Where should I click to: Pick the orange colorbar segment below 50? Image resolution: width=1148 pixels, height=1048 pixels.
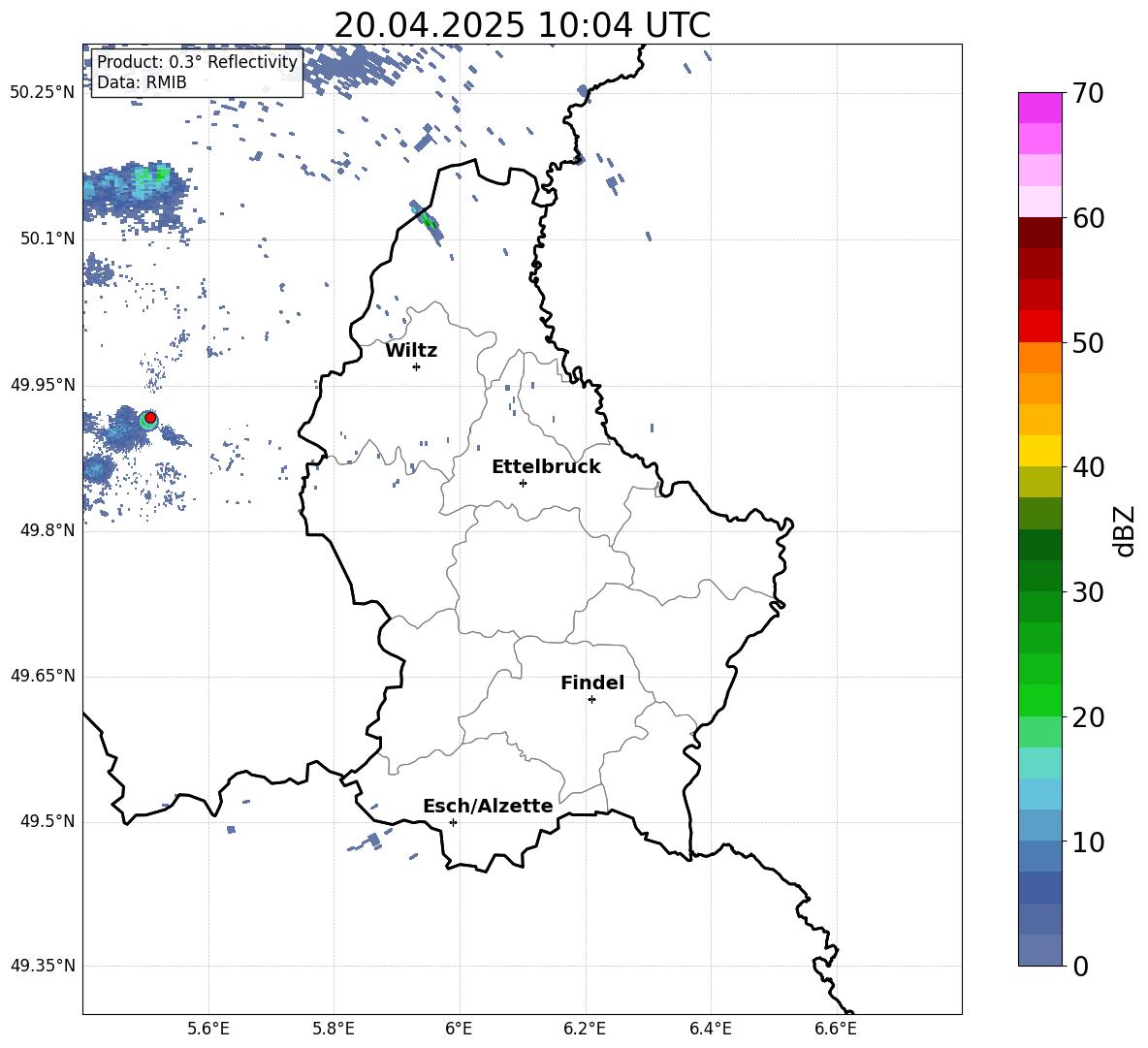pos(1040,358)
